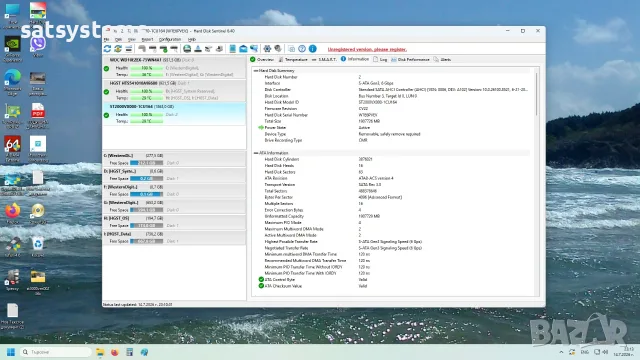Click the Refresh icon in the toolbar

pos(107,49)
